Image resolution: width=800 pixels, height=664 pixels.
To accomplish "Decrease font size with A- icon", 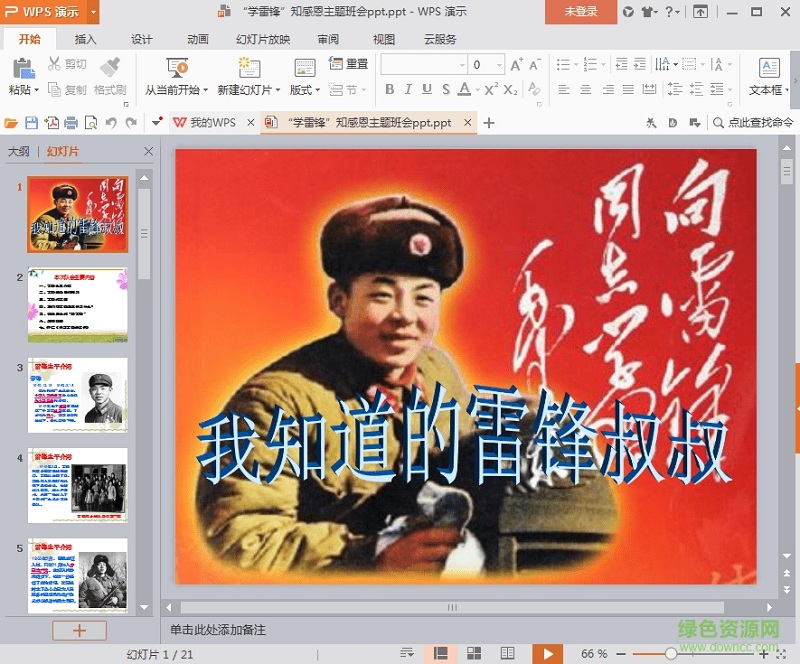I will pos(535,64).
